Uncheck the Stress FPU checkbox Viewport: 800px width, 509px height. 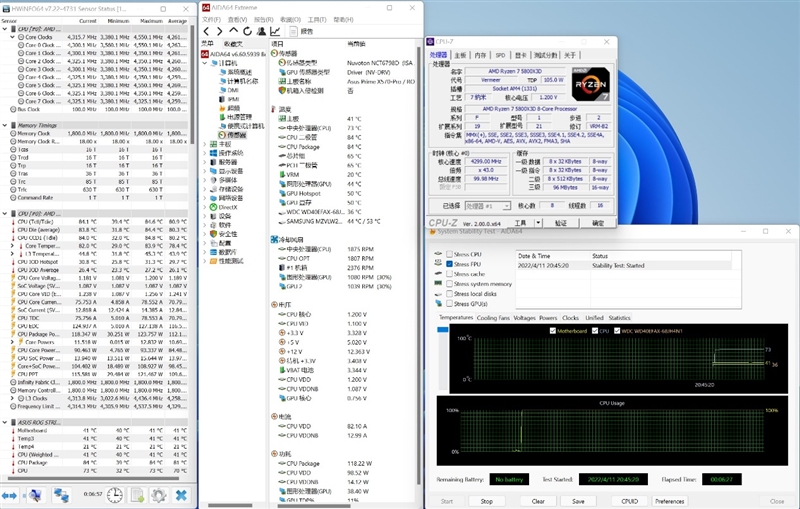[449, 264]
